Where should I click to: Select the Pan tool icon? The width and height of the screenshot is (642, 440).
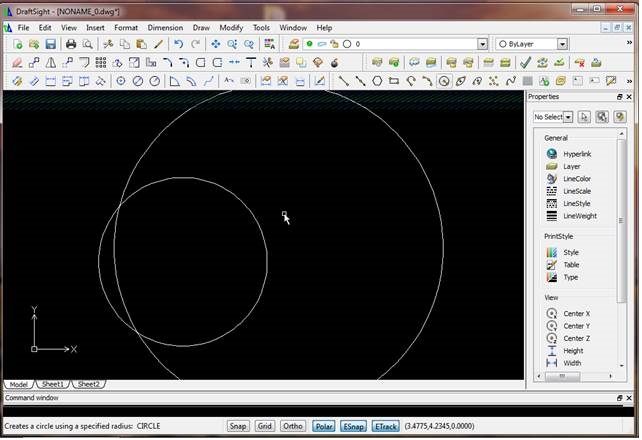tap(216, 44)
